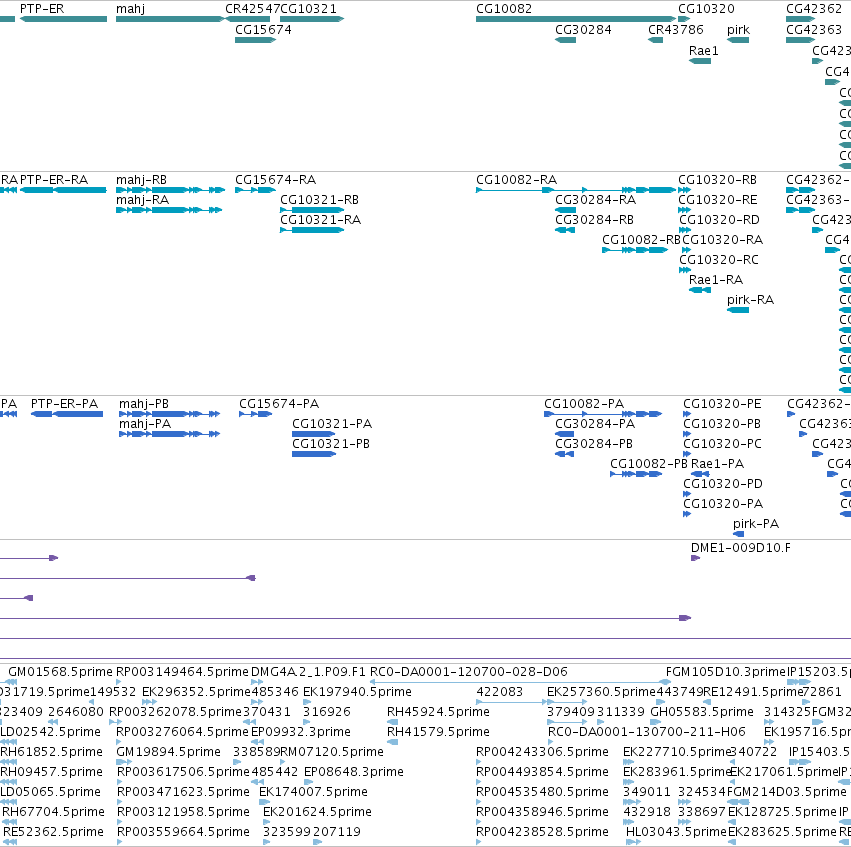Click the FGM105D10.3prime EST label

(x=726, y=672)
